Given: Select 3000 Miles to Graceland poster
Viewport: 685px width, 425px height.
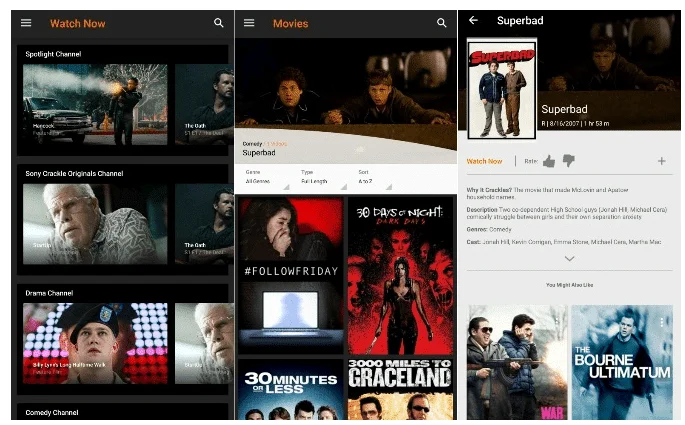Looking at the screenshot, I should pos(400,389).
